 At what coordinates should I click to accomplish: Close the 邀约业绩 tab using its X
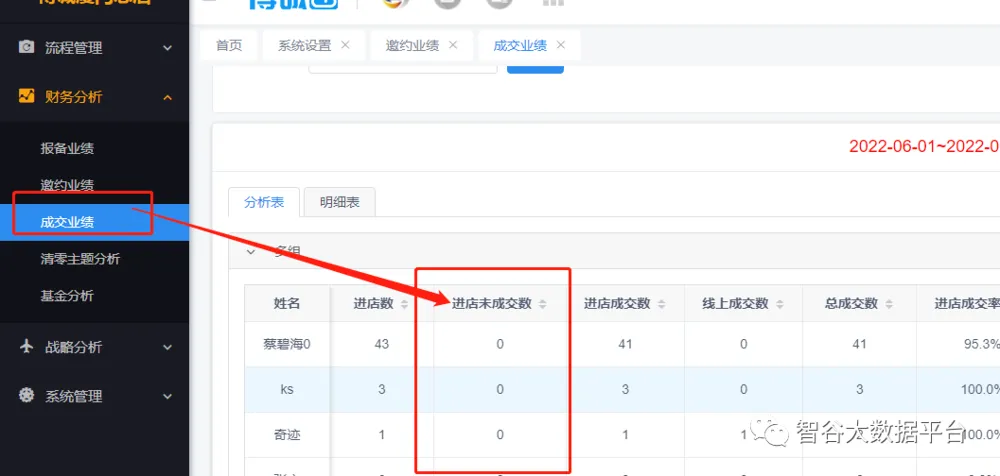click(x=453, y=45)
